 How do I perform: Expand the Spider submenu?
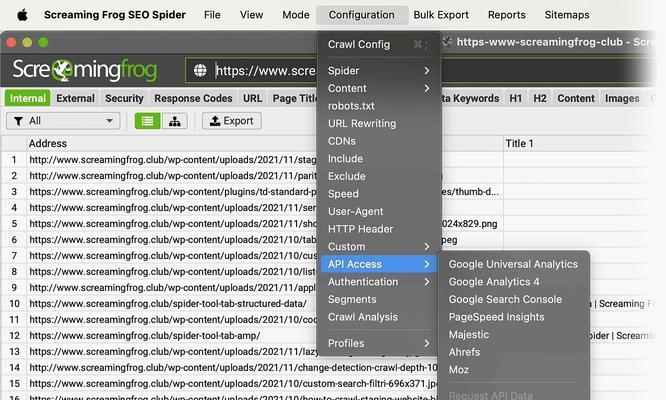point(378,70)
